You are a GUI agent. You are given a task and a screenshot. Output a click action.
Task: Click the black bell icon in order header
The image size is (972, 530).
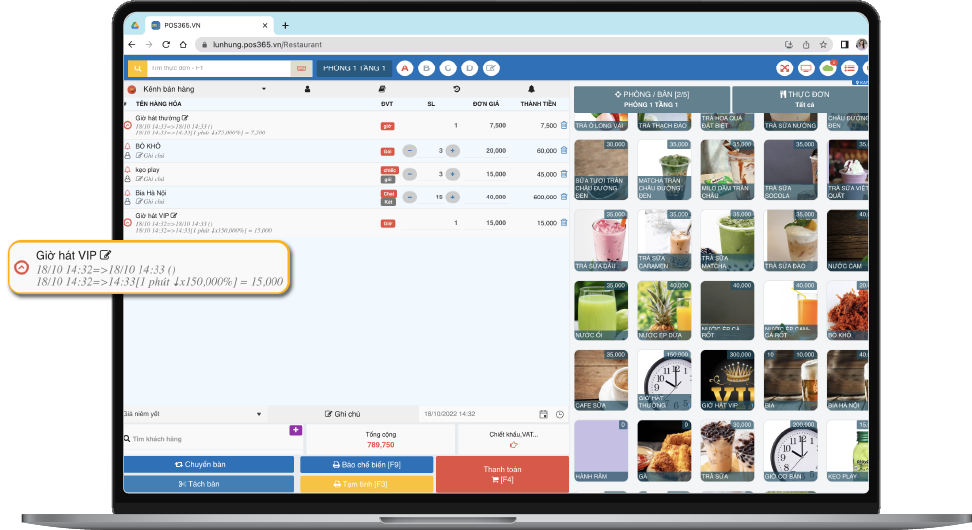pos(531,89)
